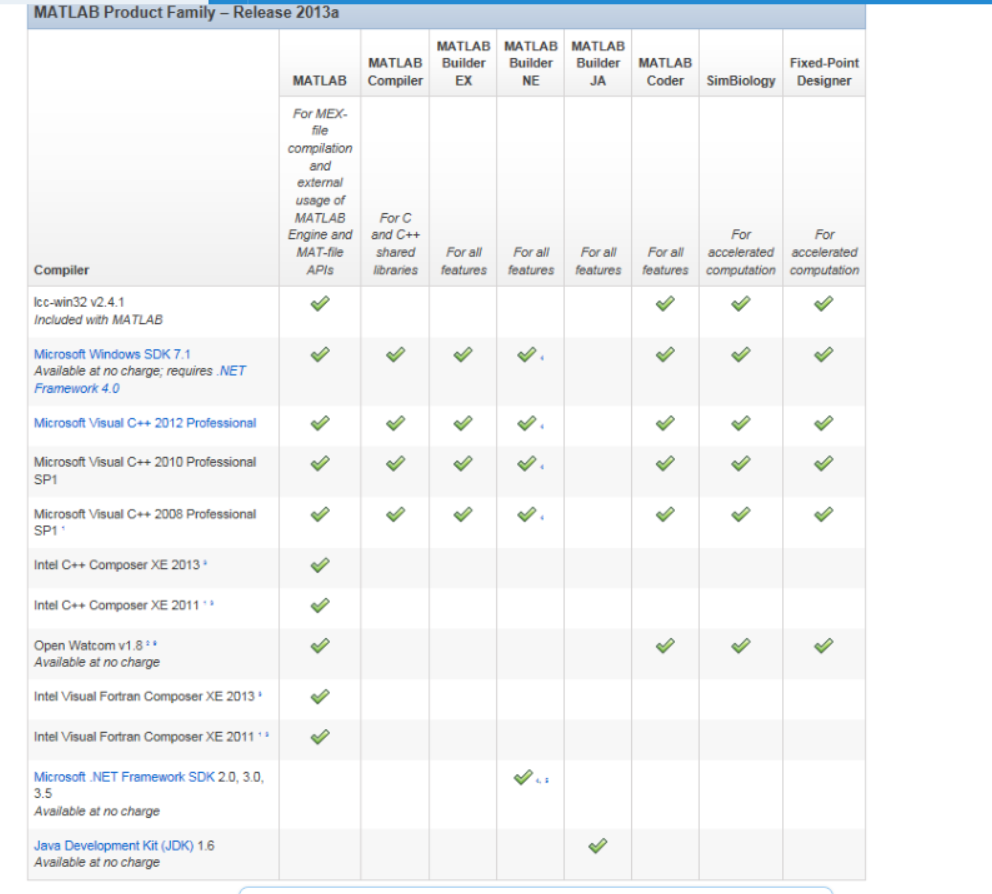The width and height of the screenshot is (992, 894).
Task: Click the MATLAB Builder NE column header
Action: pos(531,63)
